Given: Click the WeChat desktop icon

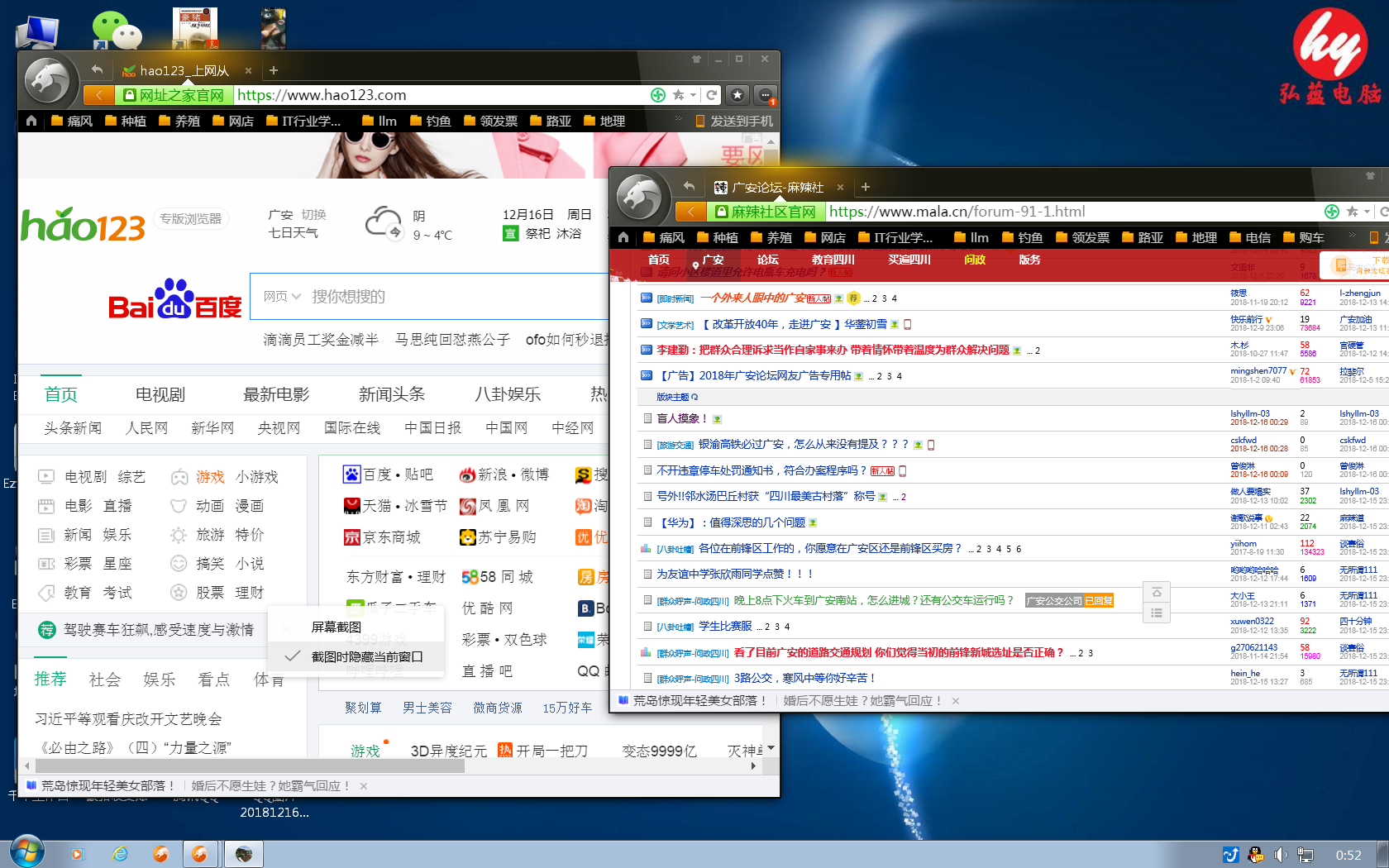Looking at the screenshot, I should coord(117,30).
